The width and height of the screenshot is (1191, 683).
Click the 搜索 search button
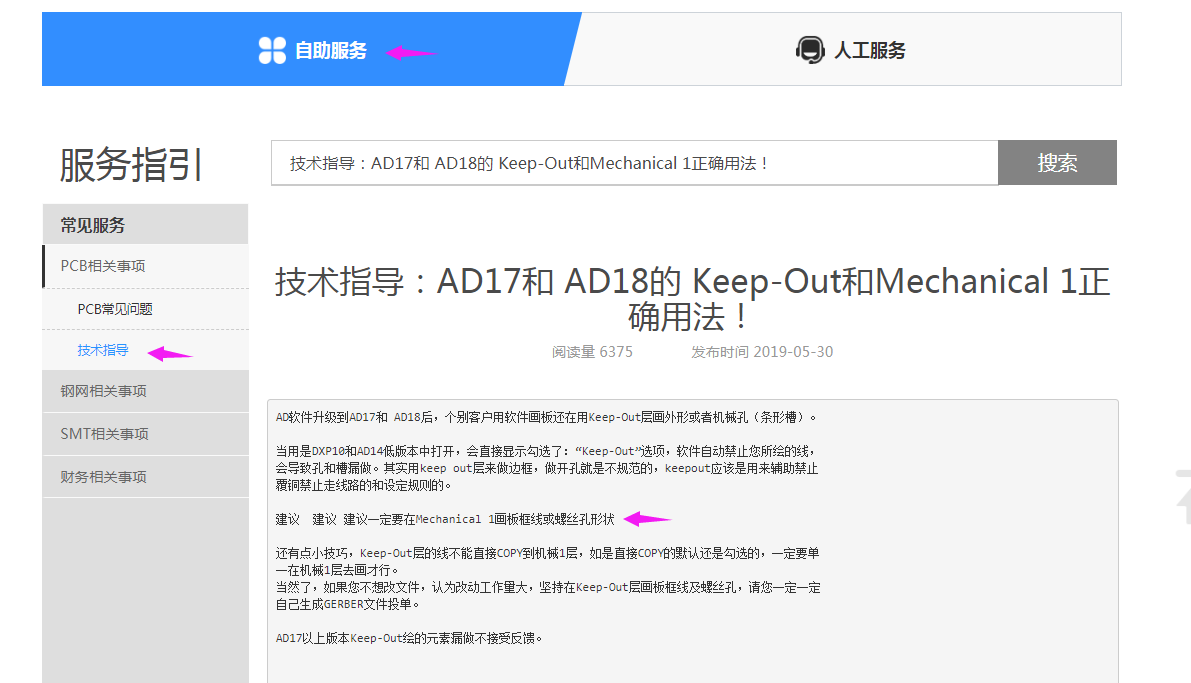[x=1057, y=163]
